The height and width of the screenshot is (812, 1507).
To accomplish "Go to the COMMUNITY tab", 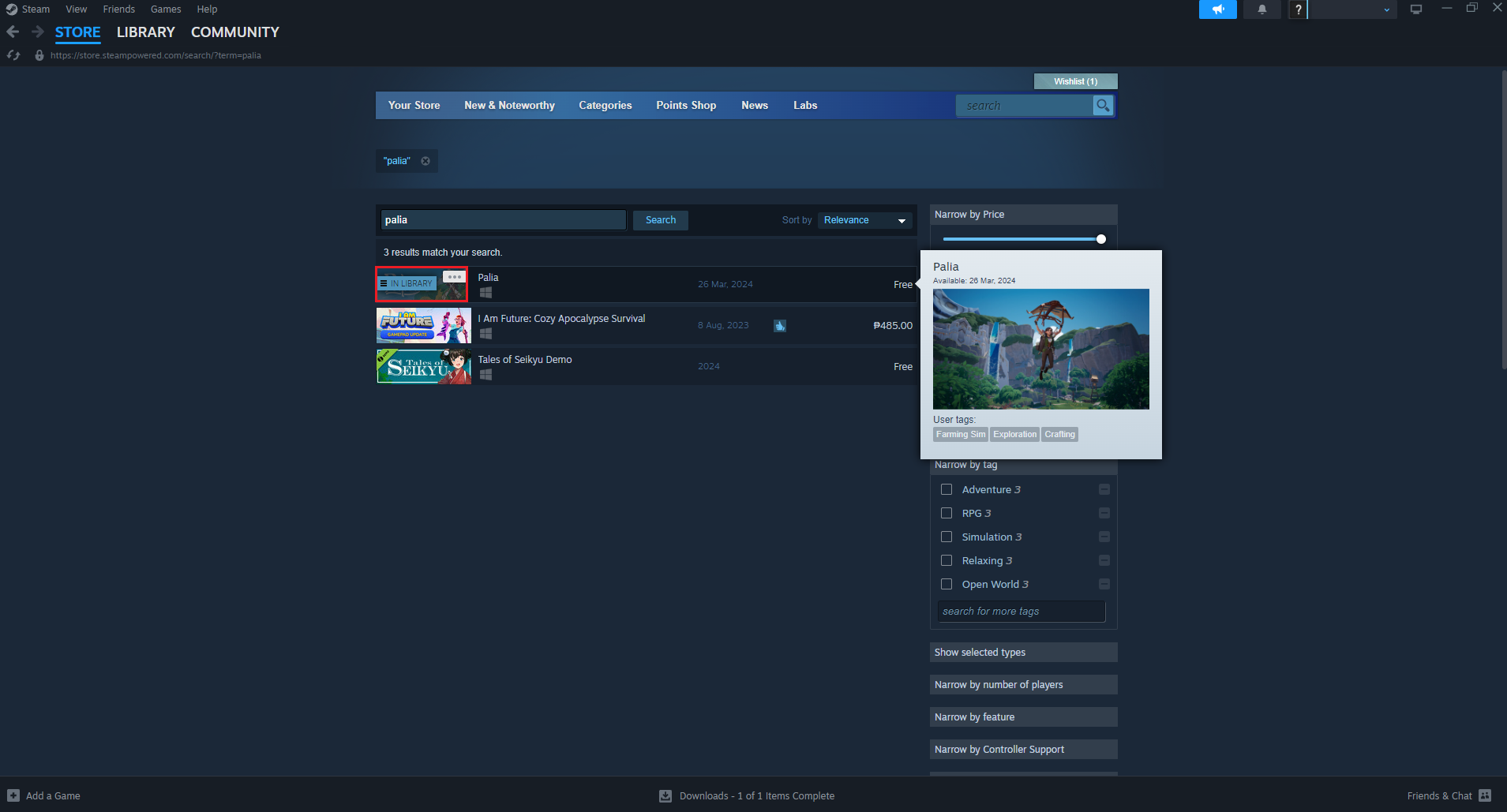I will [x=235, y=32].
